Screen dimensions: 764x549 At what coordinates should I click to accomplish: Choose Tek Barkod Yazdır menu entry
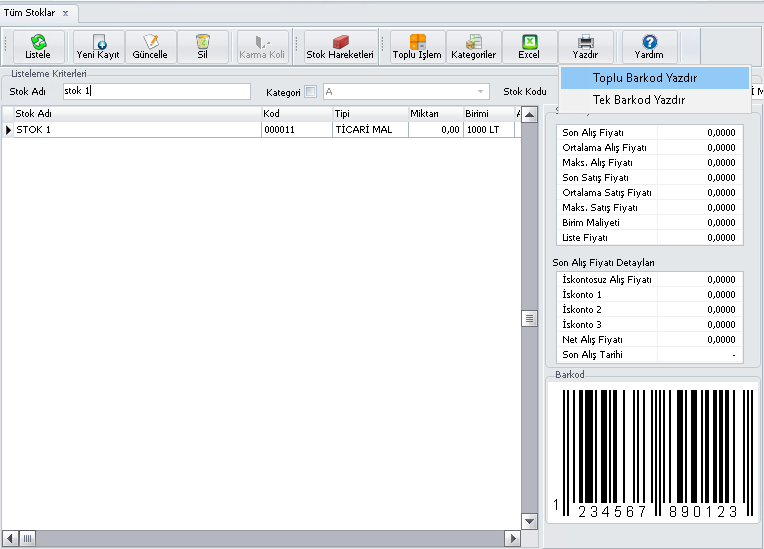point(640,100)
